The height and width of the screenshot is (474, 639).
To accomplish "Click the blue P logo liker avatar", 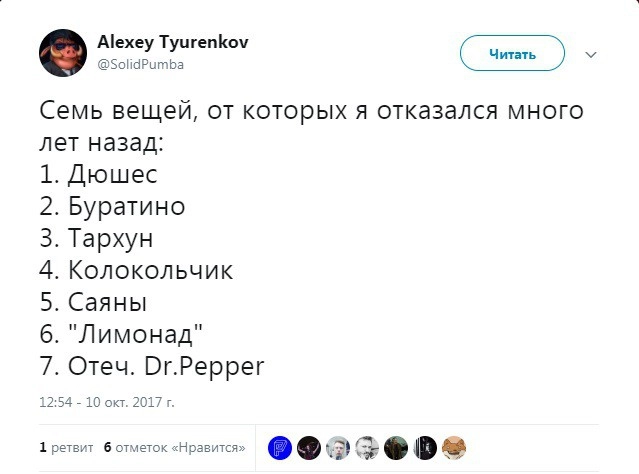I will coord(280,446).
